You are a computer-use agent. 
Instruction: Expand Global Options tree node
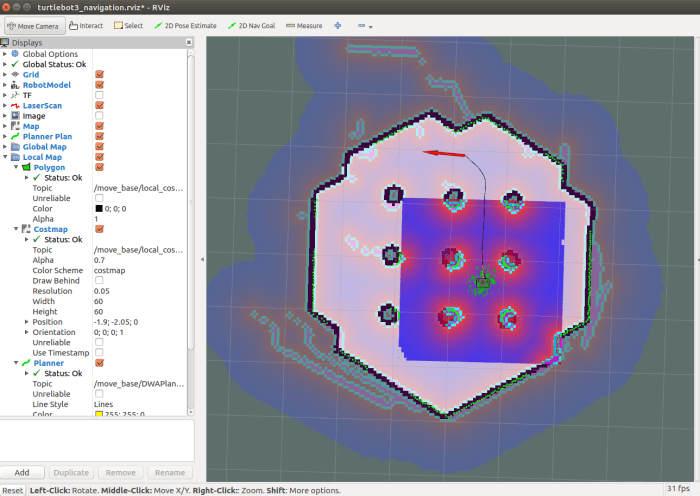coord(5,54)
